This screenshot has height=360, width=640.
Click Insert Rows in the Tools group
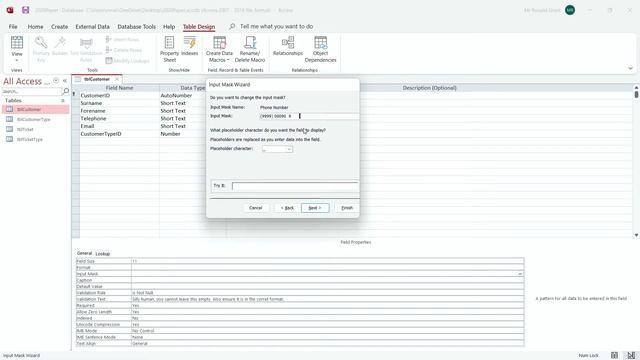[x=122, y=40]
